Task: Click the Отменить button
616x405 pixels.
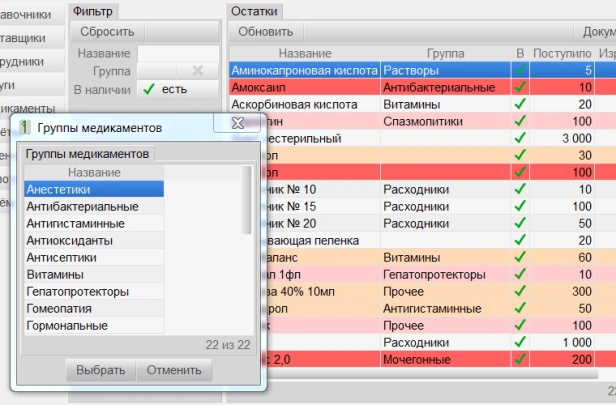Action: coord(174,370)
